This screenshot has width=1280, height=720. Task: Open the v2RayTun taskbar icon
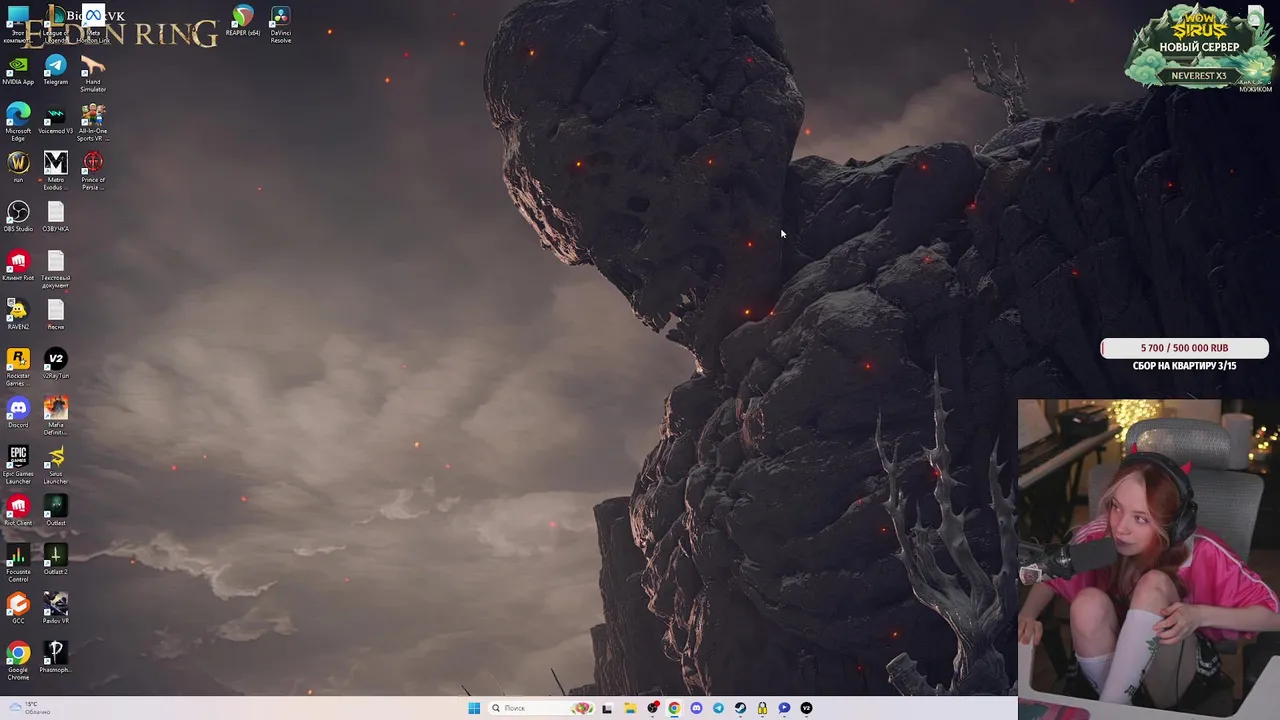pyautogui.click(x=806, y=708)
